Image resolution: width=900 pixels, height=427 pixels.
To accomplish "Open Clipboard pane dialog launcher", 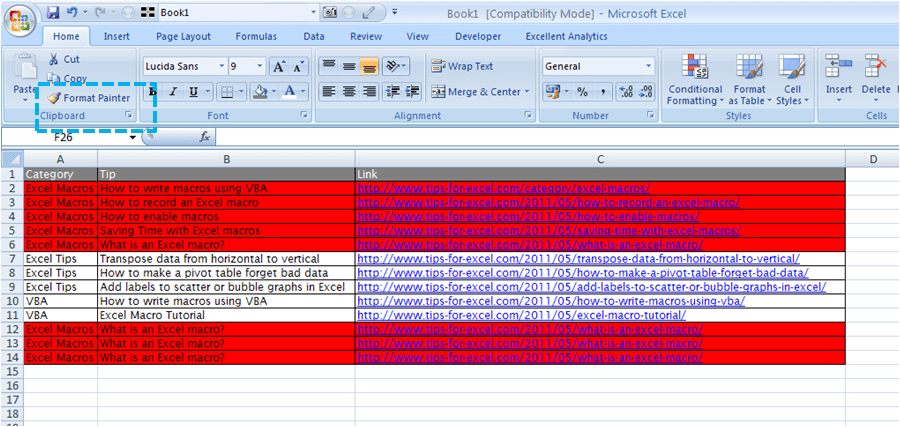I will (x=129, y=115).
